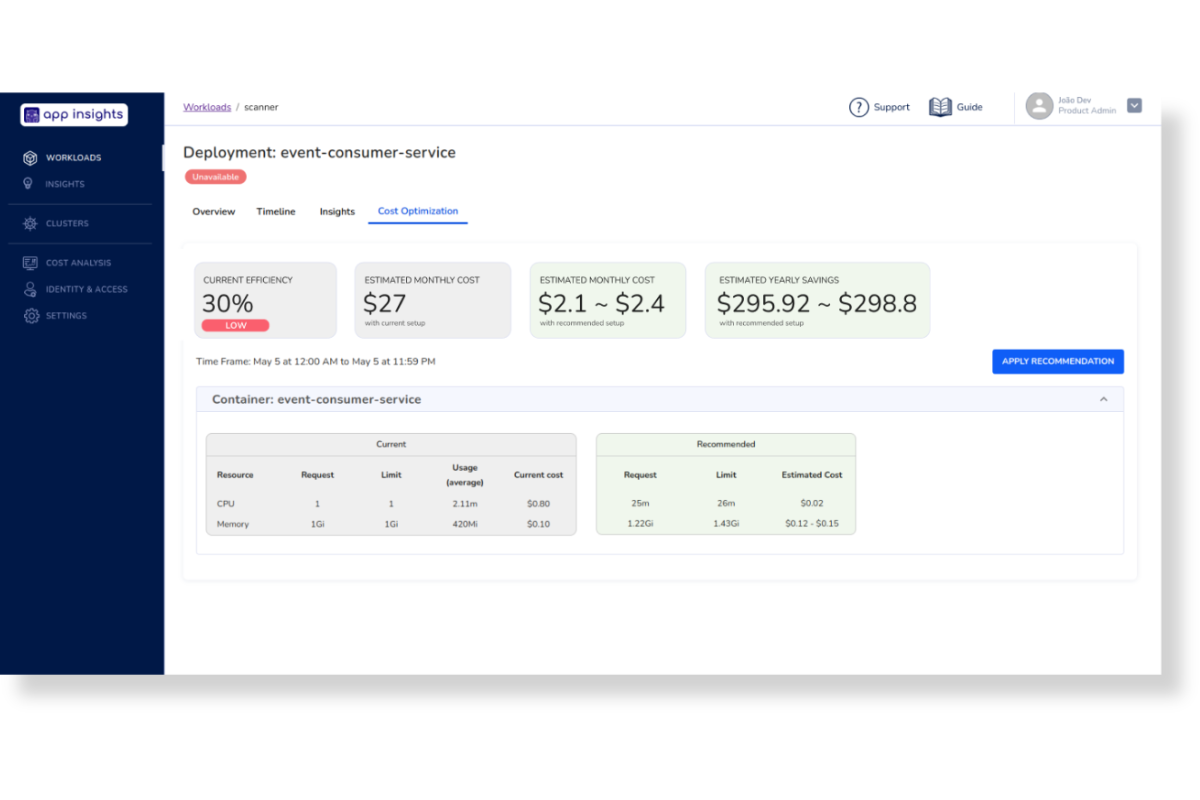Click the 30% current efficiency value
The image size is (1200, 800).
228,303
